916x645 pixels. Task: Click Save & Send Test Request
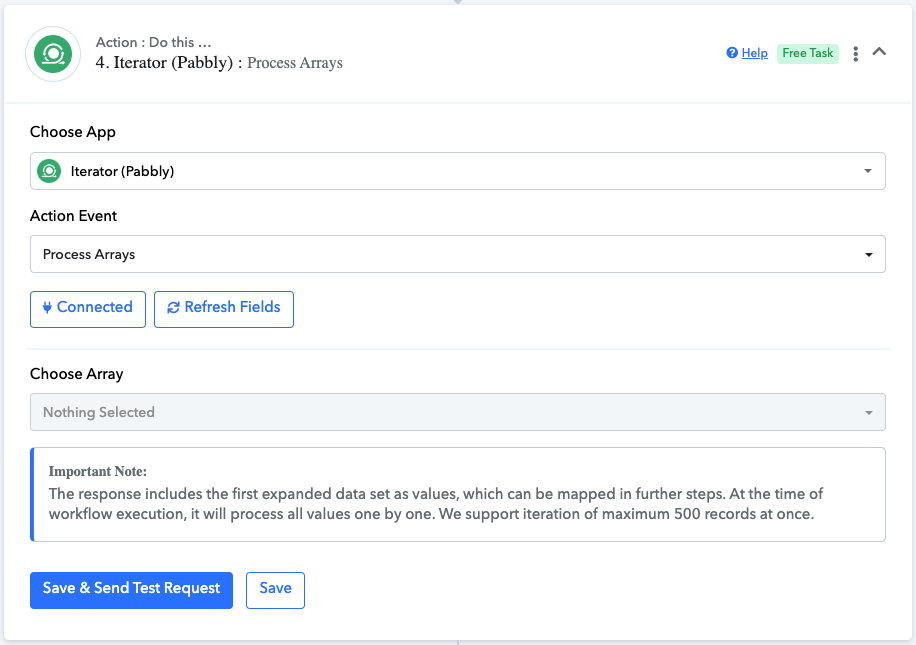pos(131,590)
